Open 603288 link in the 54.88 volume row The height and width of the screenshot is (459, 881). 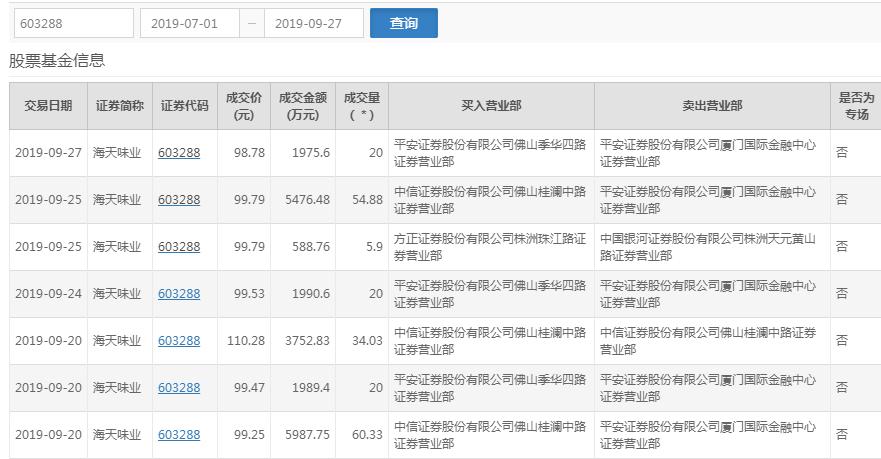pos(179,200)
